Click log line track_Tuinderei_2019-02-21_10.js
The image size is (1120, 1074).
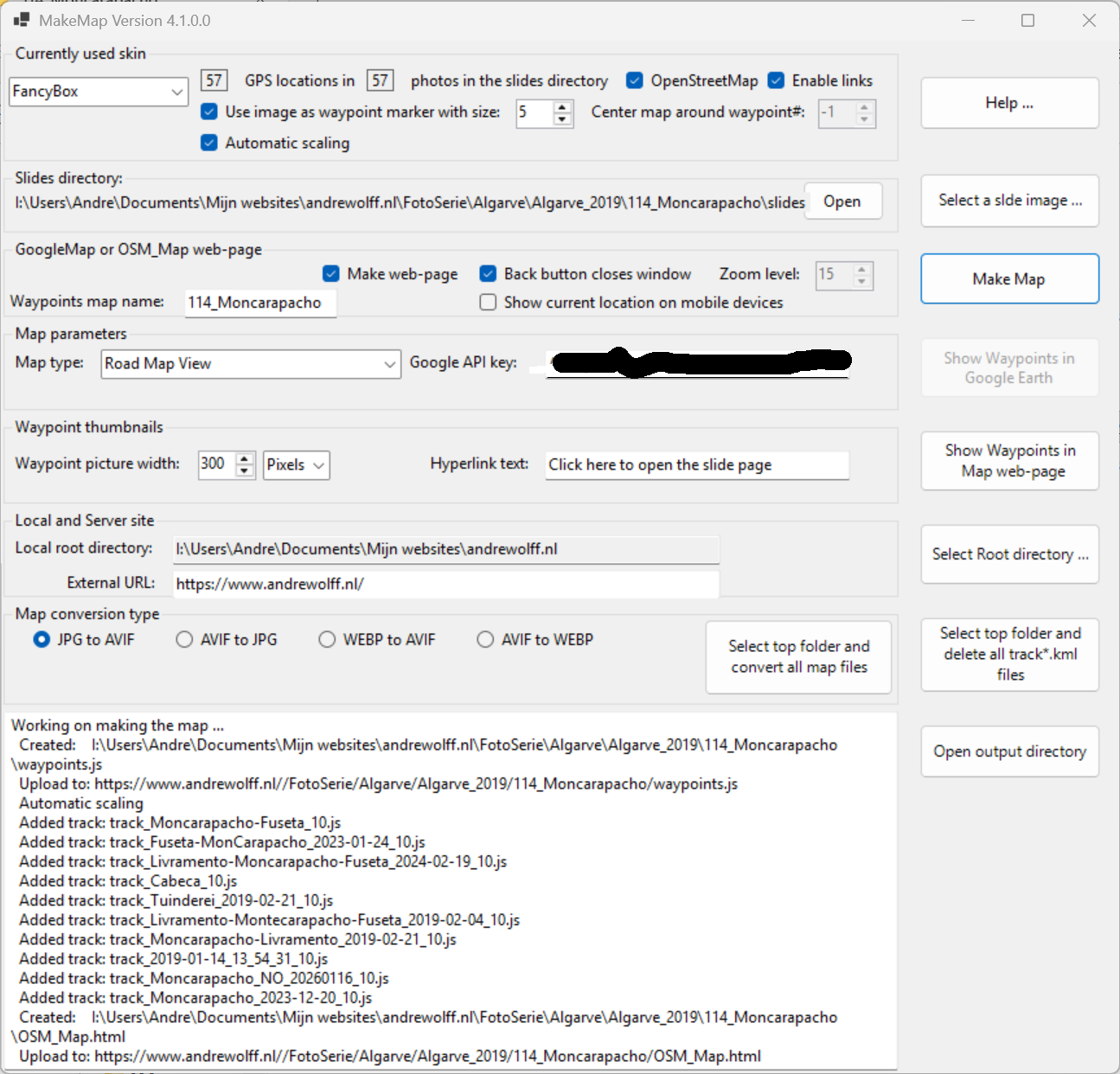(x=176, y=900)
